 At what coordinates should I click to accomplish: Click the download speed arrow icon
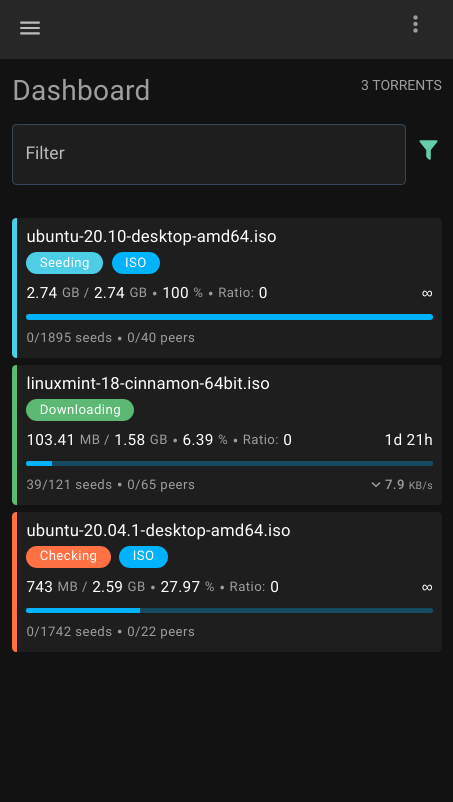376,484
